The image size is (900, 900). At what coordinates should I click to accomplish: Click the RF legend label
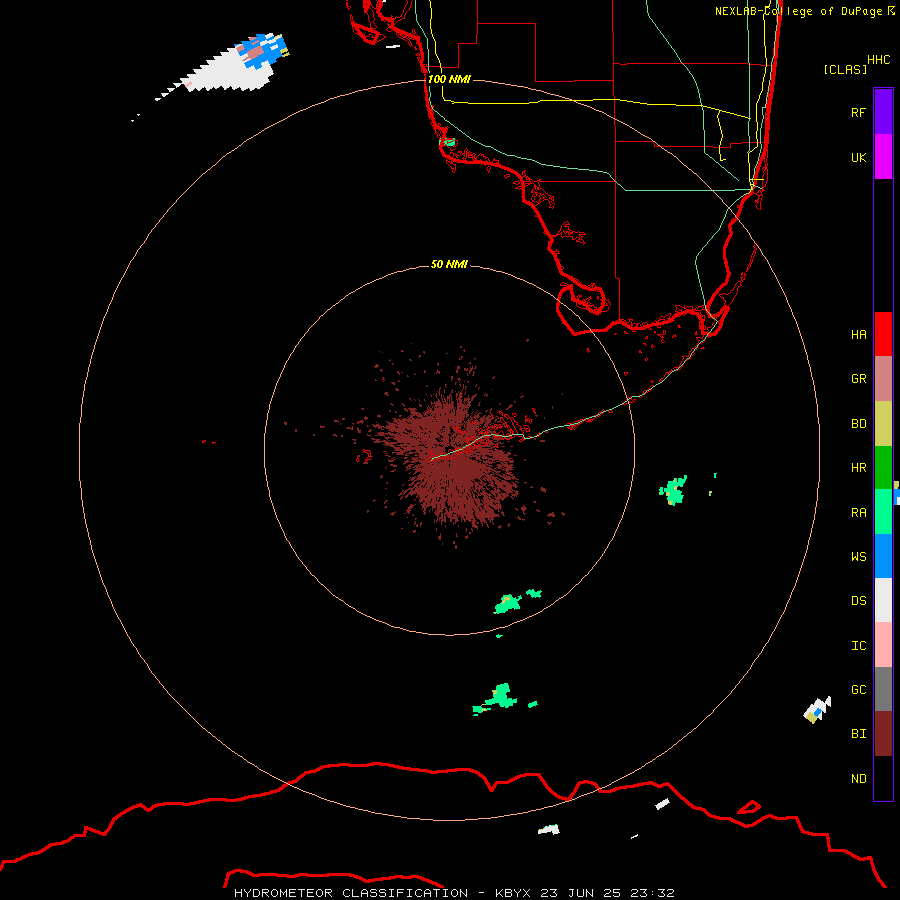click(858, 112)
